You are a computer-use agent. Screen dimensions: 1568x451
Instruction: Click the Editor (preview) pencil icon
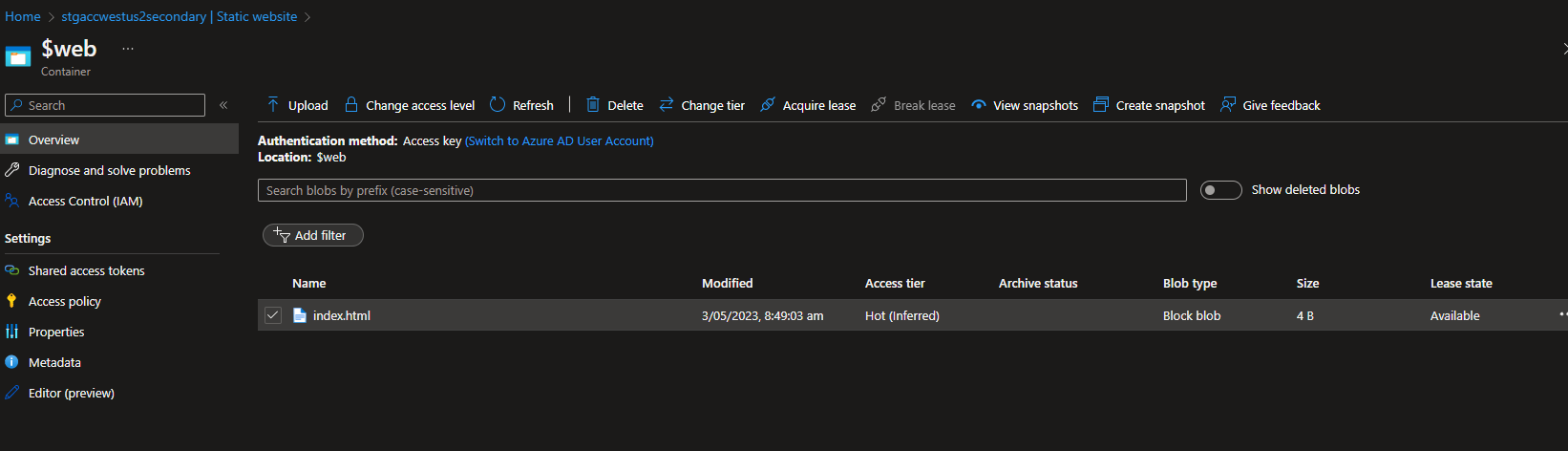tap(11, 393)
